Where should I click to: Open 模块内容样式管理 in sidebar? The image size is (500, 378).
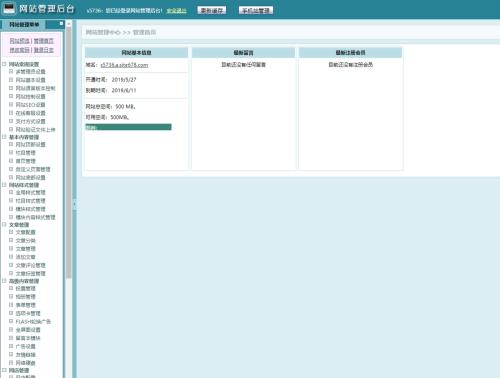(x=35, y=217)
